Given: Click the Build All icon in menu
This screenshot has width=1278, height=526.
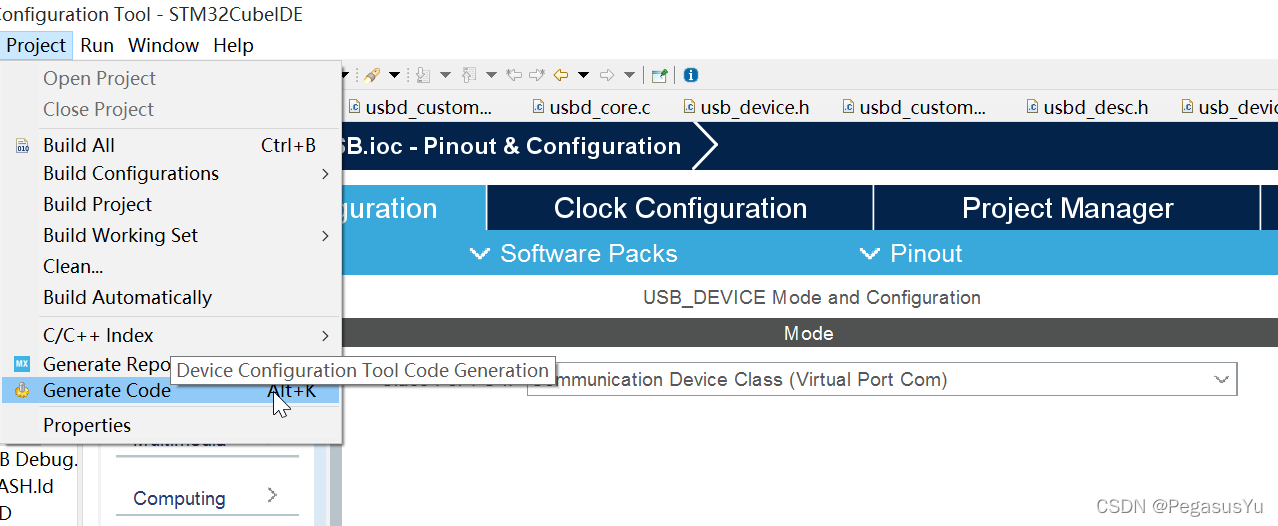Looking at the screenshot, I should click(22, 146).
